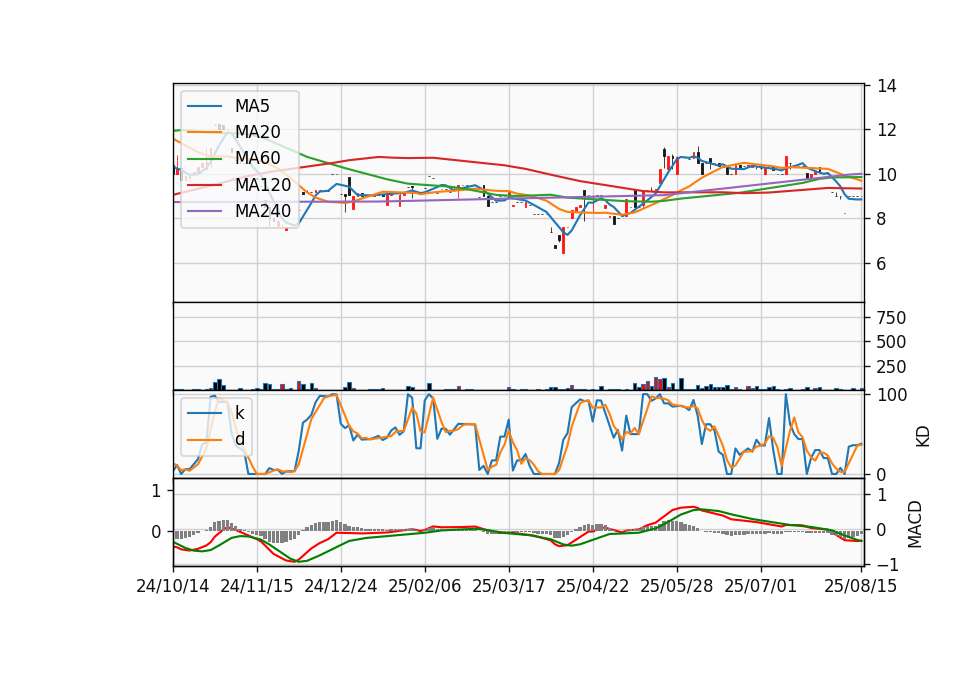Click the price axis value 8

coord(881,219)
